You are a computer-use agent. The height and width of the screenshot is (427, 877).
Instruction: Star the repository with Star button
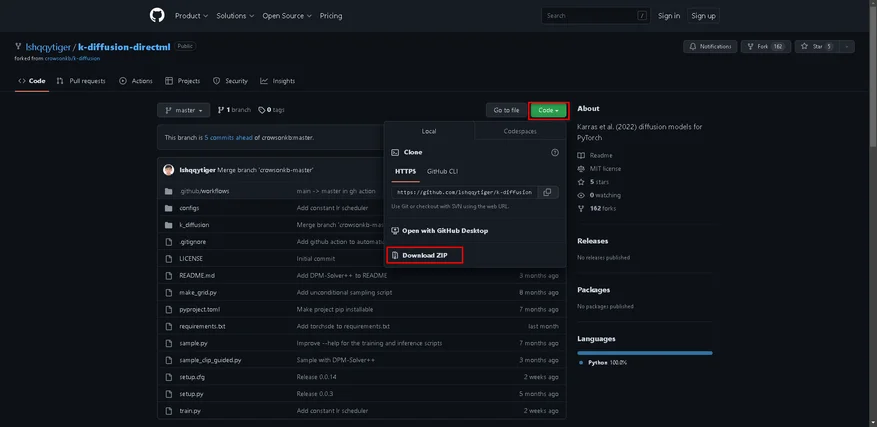[x=817, y=47]
